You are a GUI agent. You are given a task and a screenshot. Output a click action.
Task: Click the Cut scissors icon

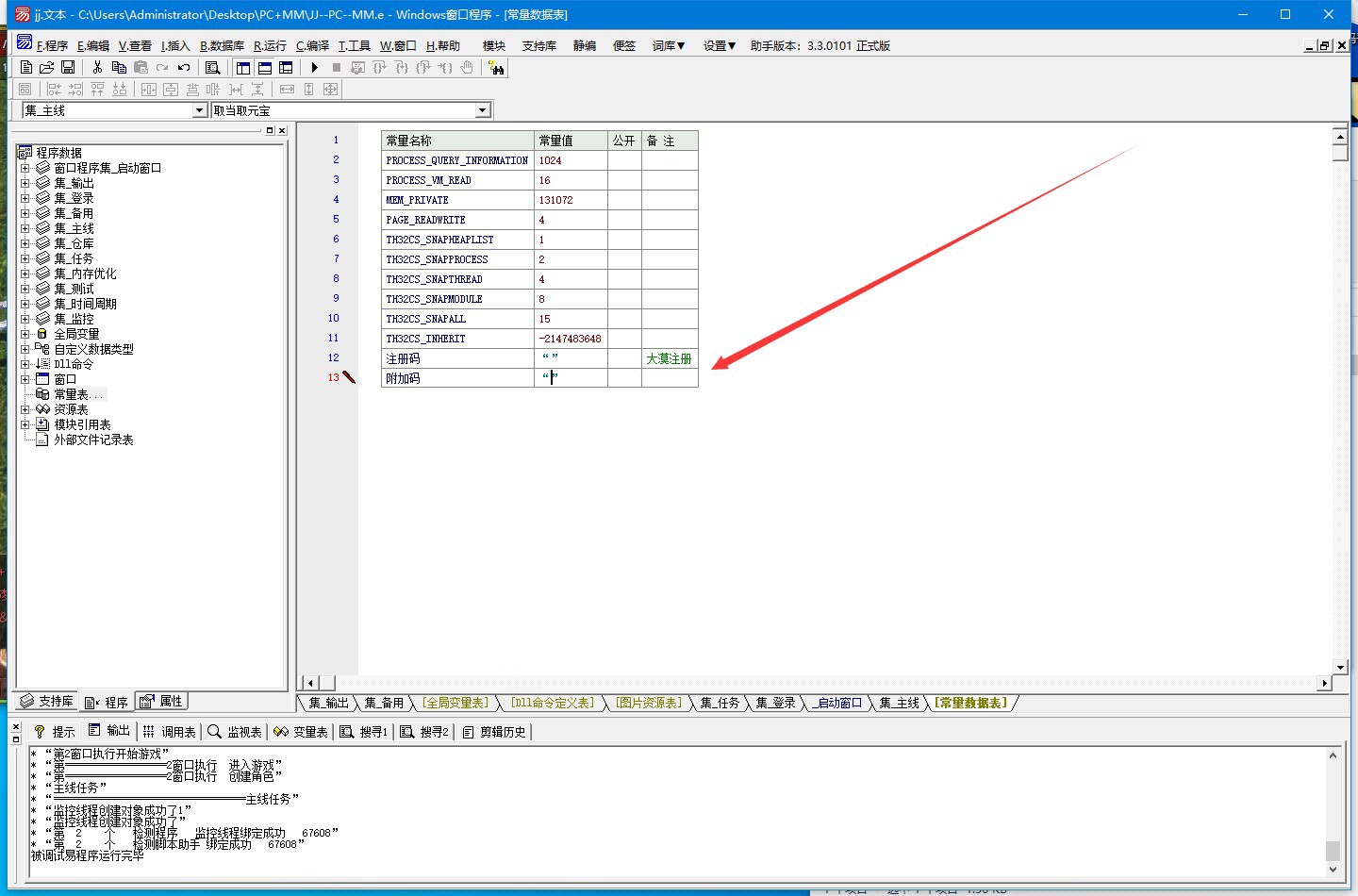pos(97,68)
